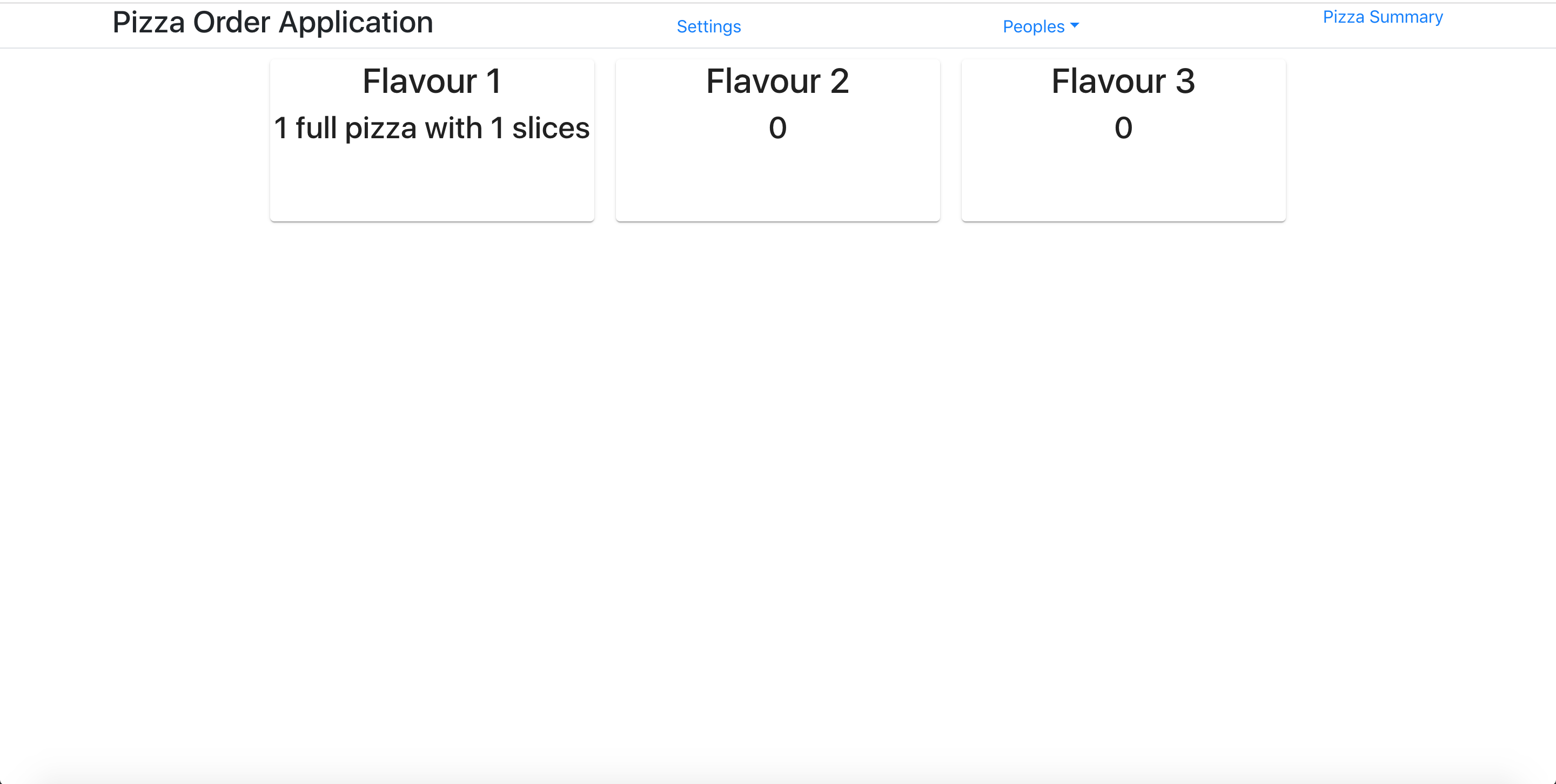The image size is (1556, 784).
Task: Select the Flavour 2 card
Action: (x=777, y=140)
